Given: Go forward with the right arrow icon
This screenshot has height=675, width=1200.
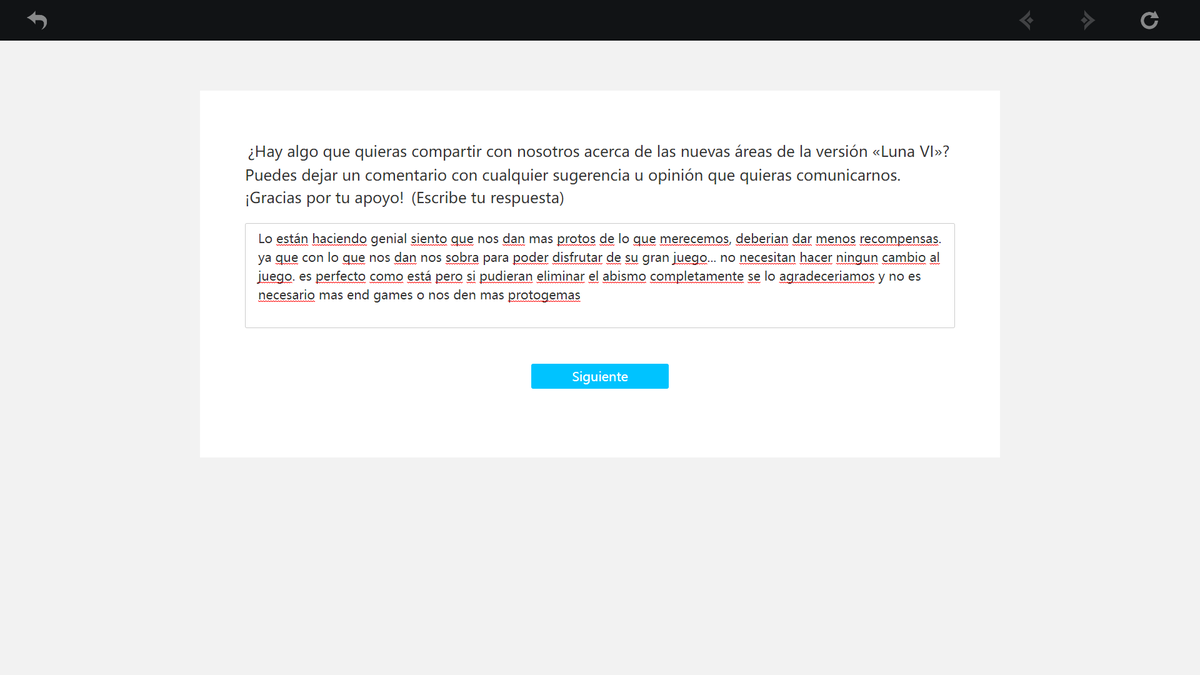Looking at the screenshot, I should pos(1088,20).
